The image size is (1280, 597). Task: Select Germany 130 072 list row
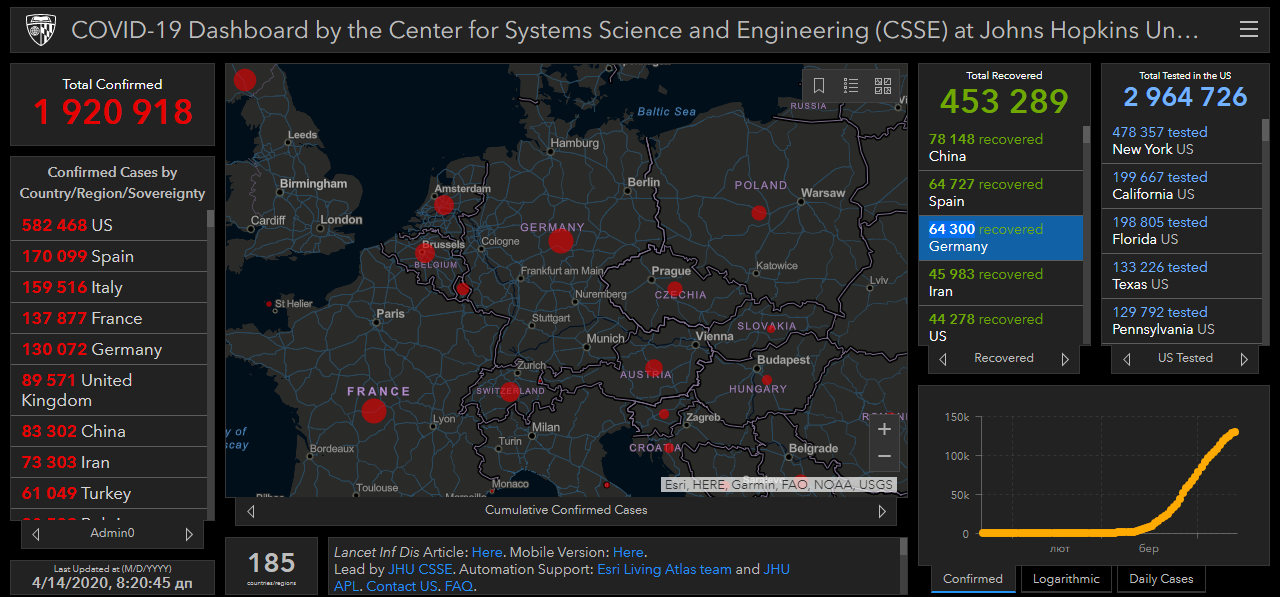tap(108, 349)
